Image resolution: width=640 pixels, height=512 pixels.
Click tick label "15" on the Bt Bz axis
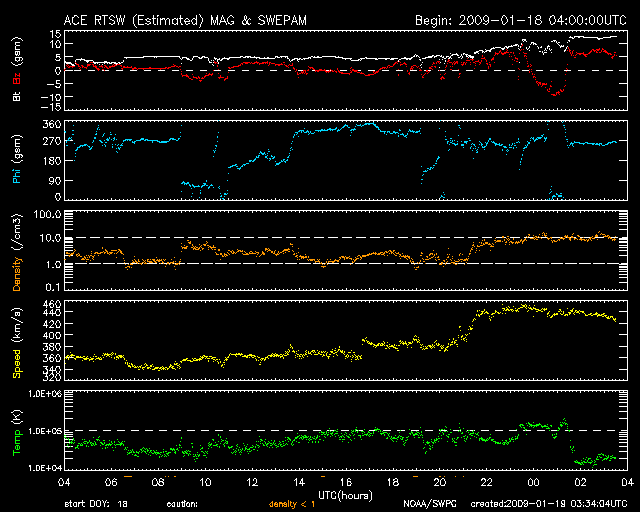coord(56,34)
